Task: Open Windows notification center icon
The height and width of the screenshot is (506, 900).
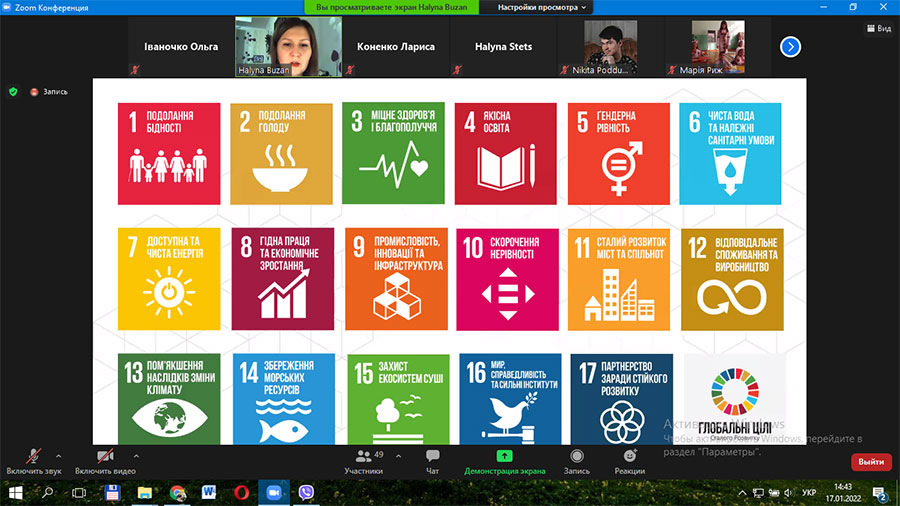Action: (879, 493)
